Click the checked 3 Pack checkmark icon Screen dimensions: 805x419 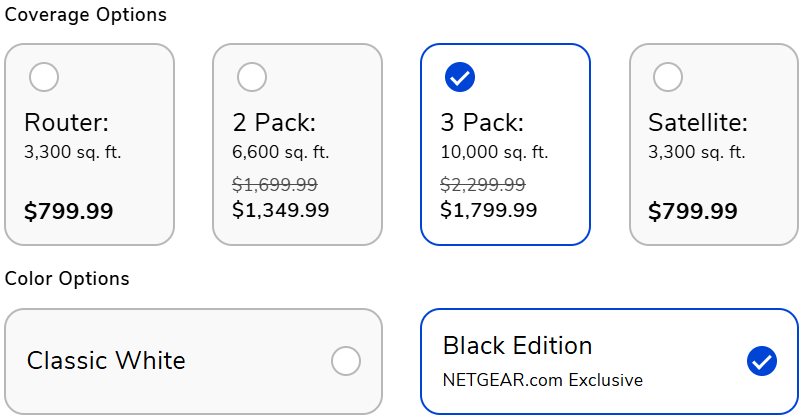pyautogui.click(x=460, y=76)
